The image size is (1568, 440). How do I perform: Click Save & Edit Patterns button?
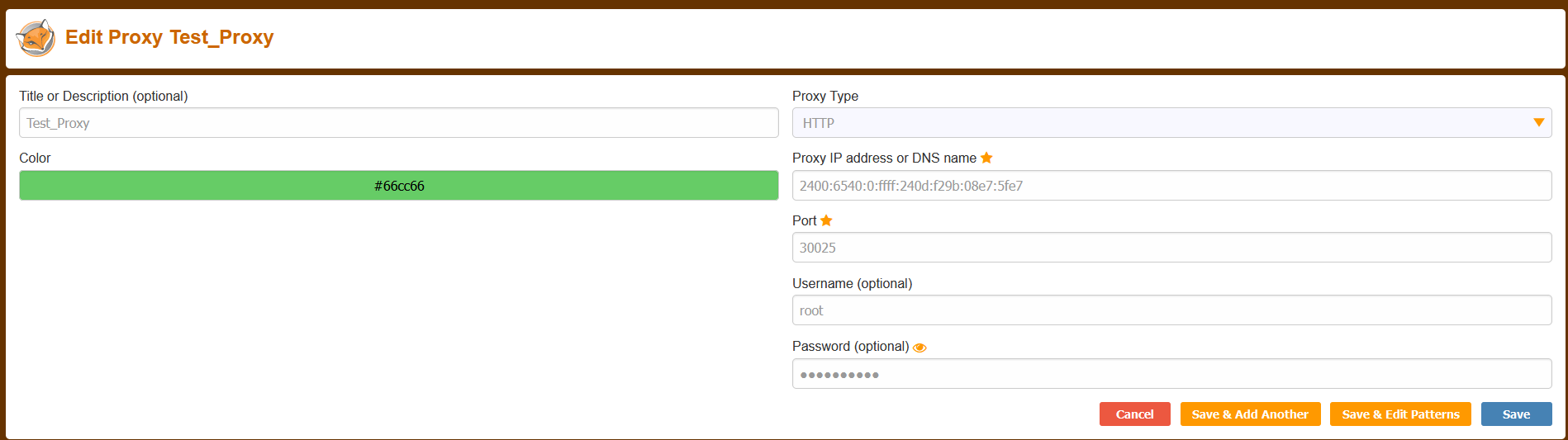click(1400, 414)
